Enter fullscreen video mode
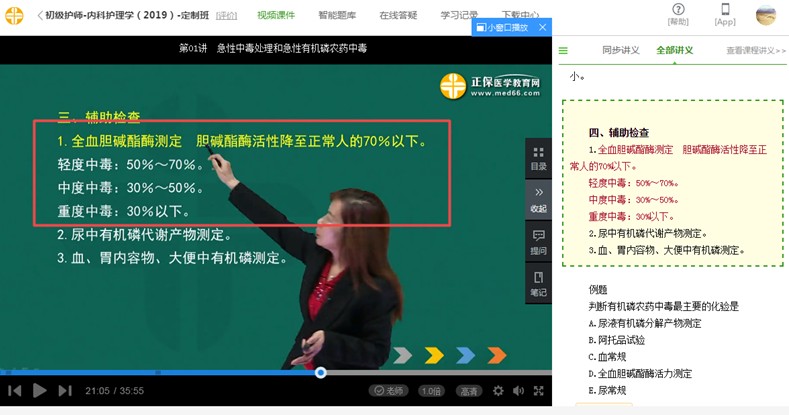Screen dimensions: 789x415 tap(538, 391)
